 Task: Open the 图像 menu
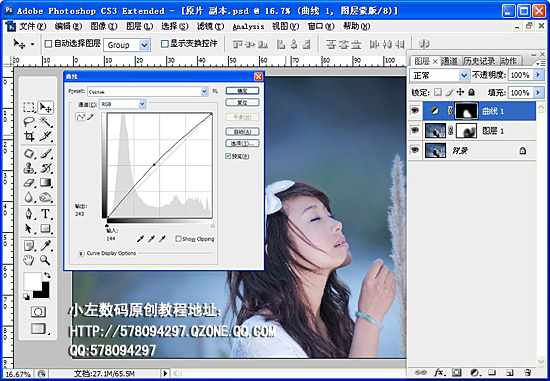click(x=103, y=26)
